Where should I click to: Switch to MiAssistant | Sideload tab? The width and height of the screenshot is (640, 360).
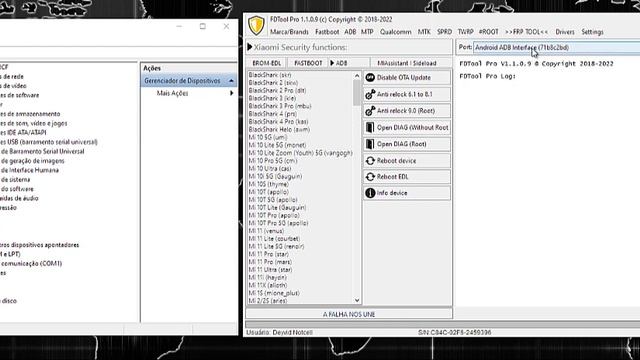click(x=407, y=63)
